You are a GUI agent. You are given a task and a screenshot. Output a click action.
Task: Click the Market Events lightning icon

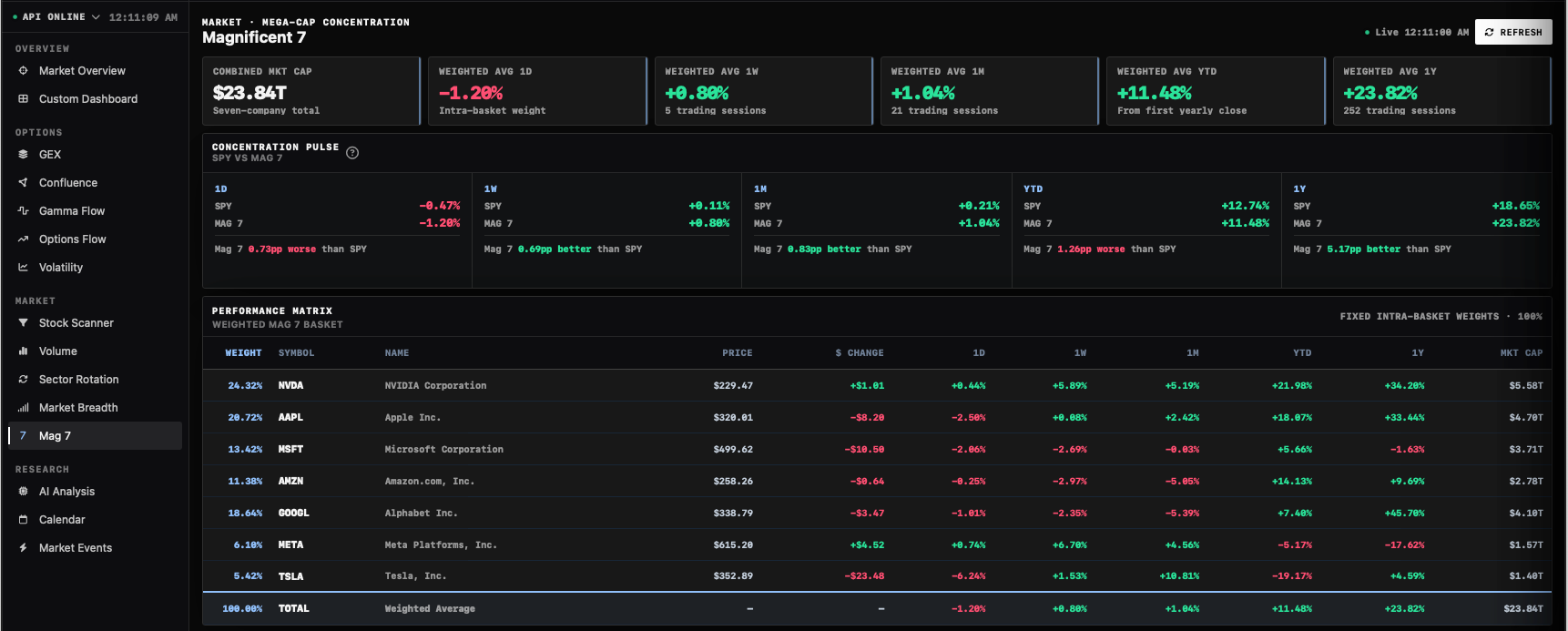point(23,548)
